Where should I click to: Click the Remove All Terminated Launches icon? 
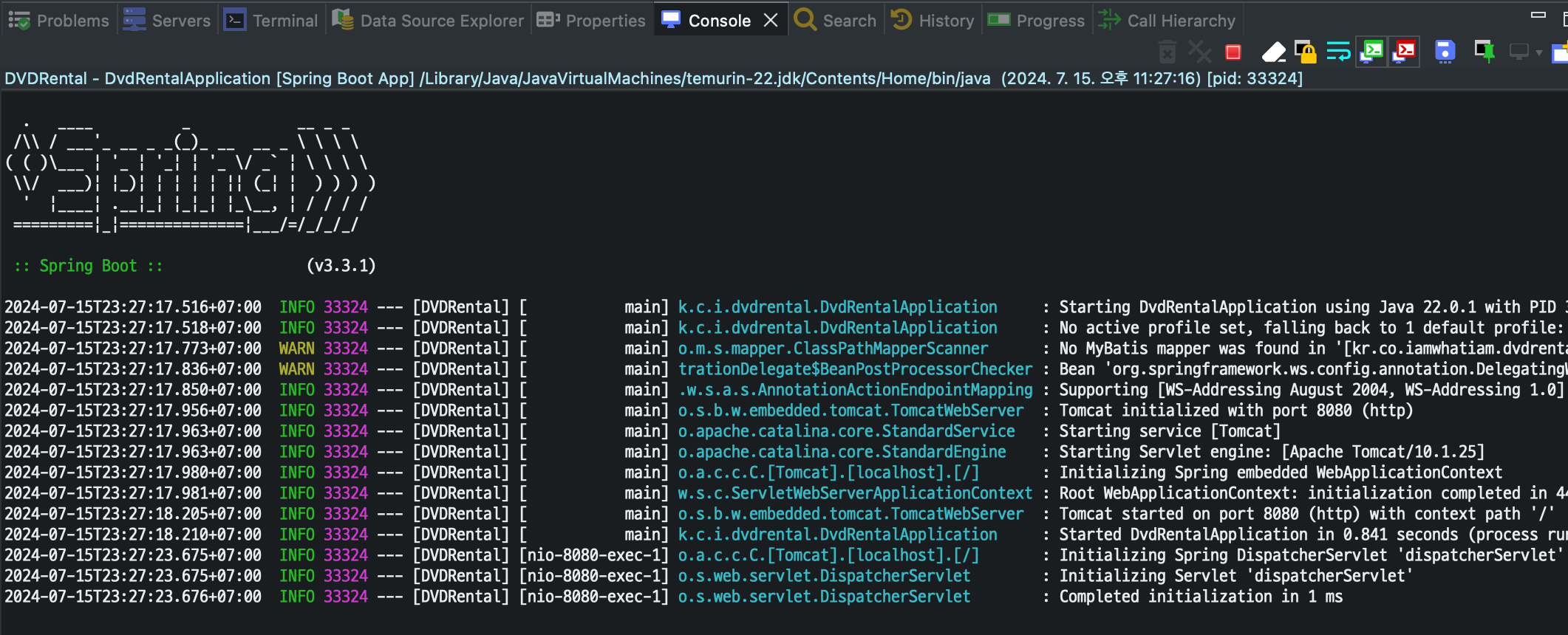pyautogui.click(x=1199, y=52)
